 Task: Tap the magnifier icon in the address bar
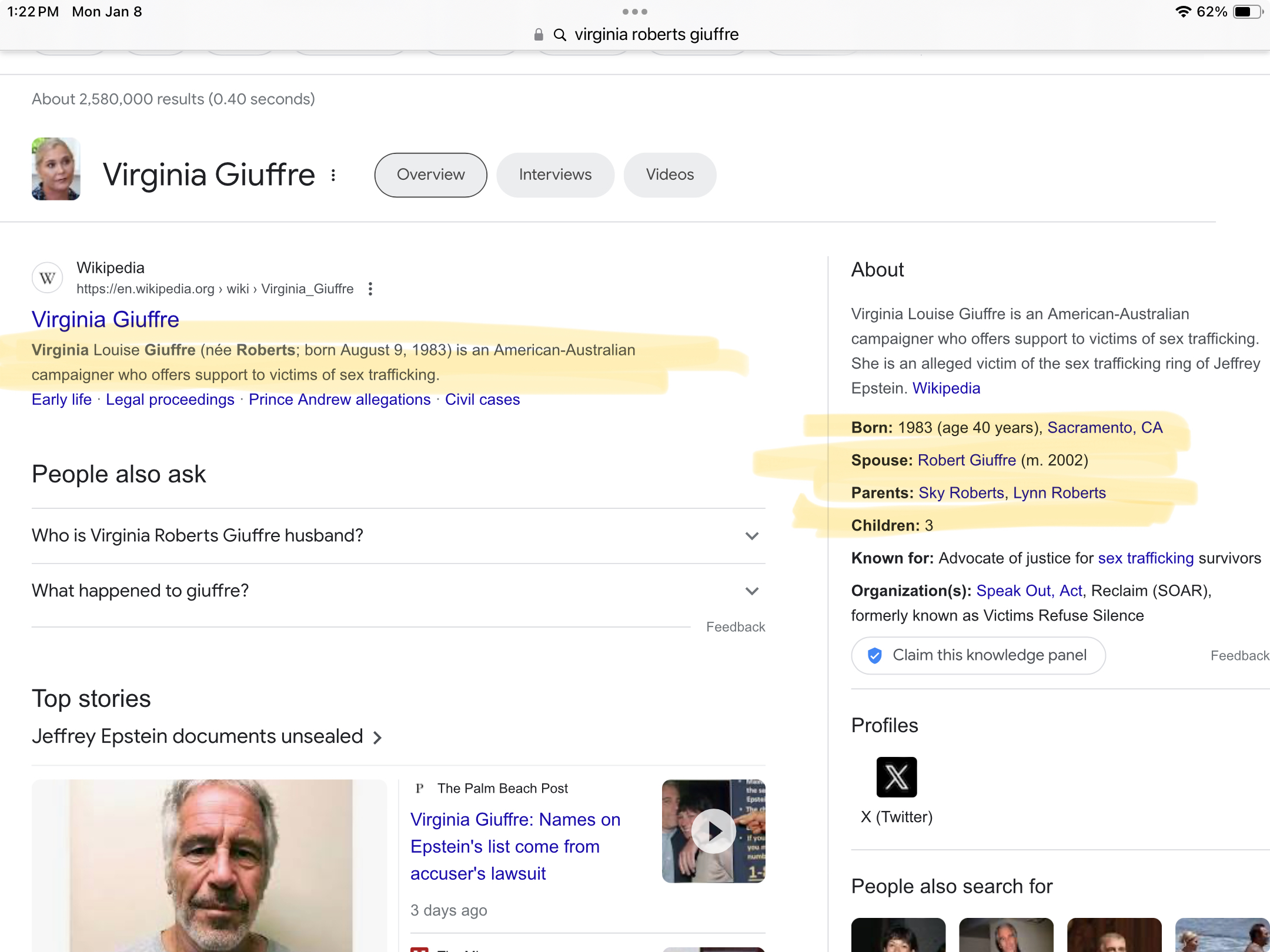[560, 35]
